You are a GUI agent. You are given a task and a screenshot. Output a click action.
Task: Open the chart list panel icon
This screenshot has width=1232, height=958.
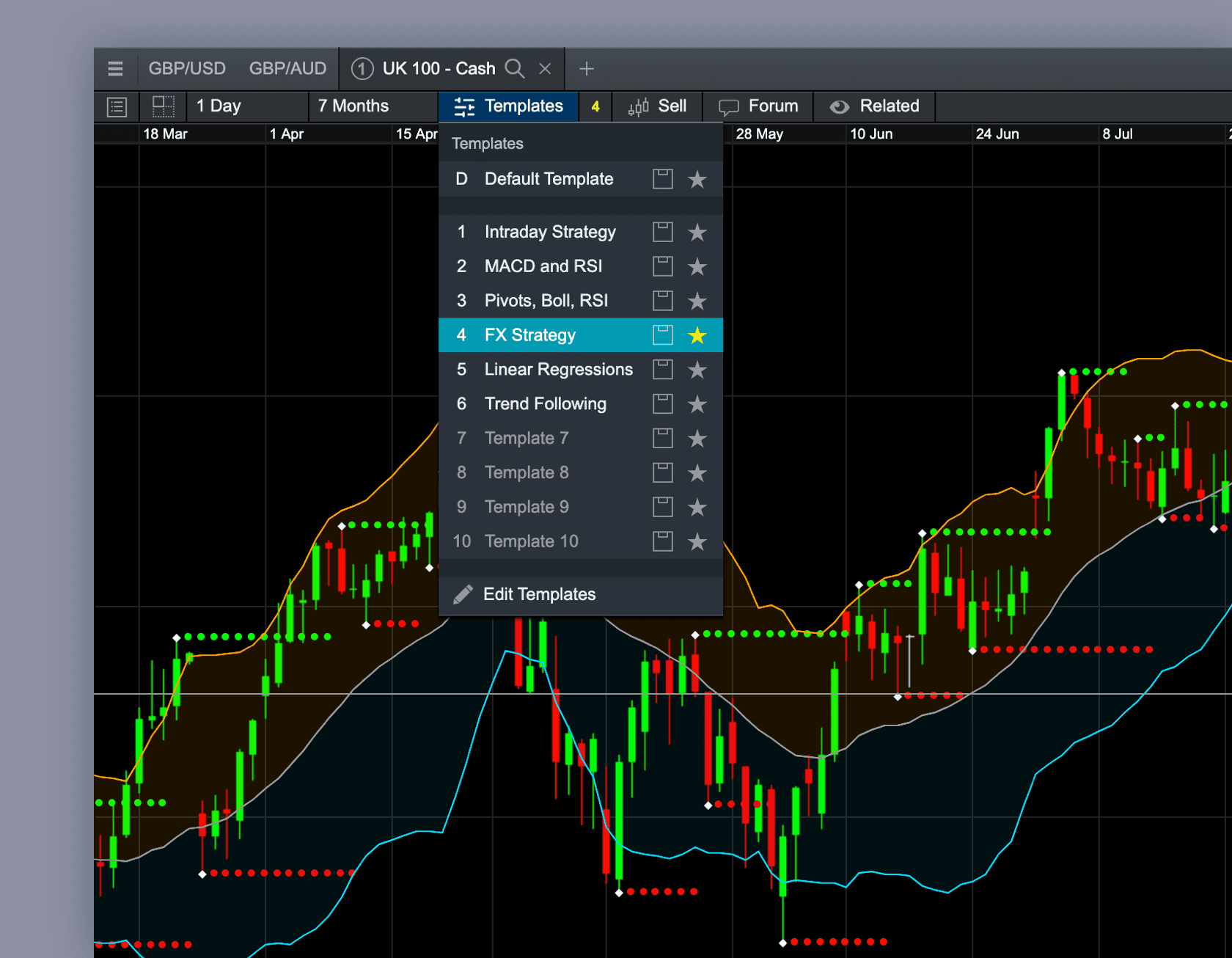click(117, 107)
